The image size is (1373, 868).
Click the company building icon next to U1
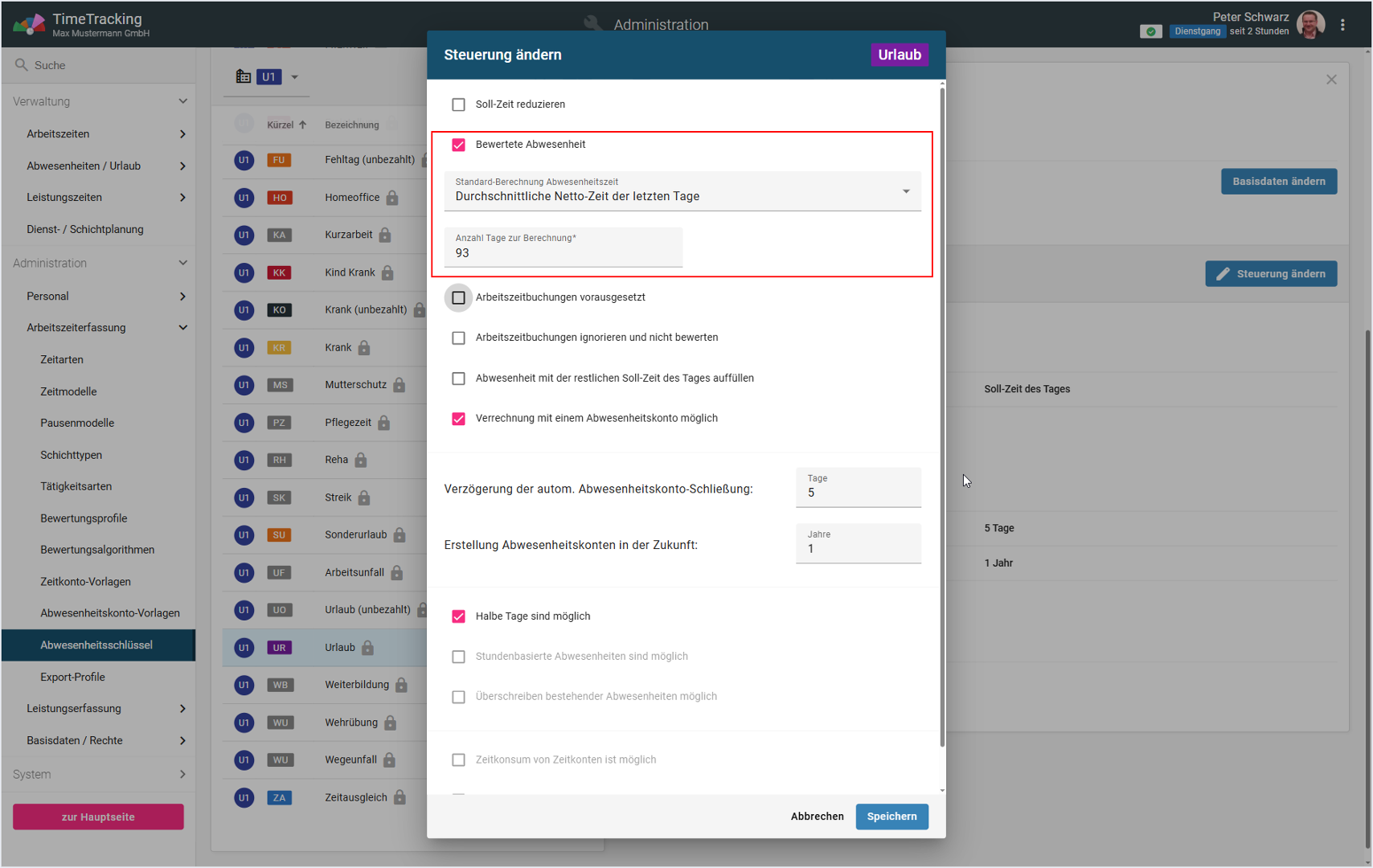point(243,77)
